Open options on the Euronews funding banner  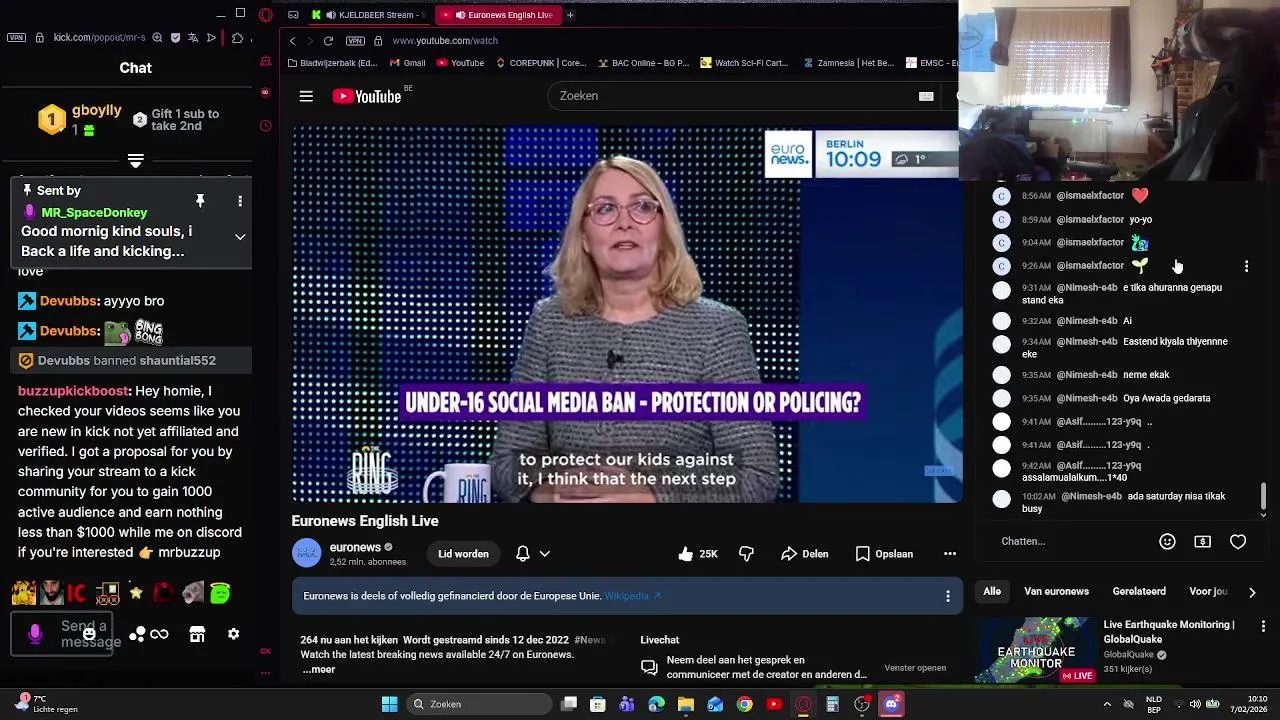click(x=948, y=596)
